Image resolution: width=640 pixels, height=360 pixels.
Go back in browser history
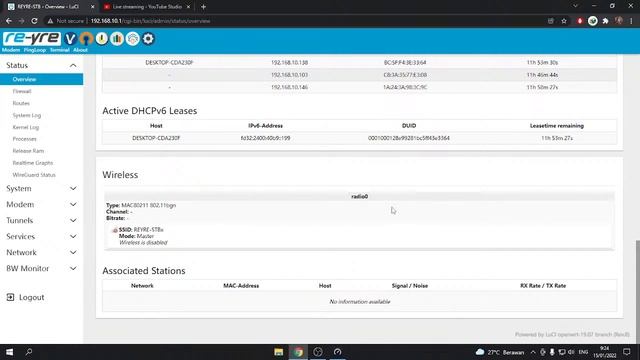click(9, 21)
